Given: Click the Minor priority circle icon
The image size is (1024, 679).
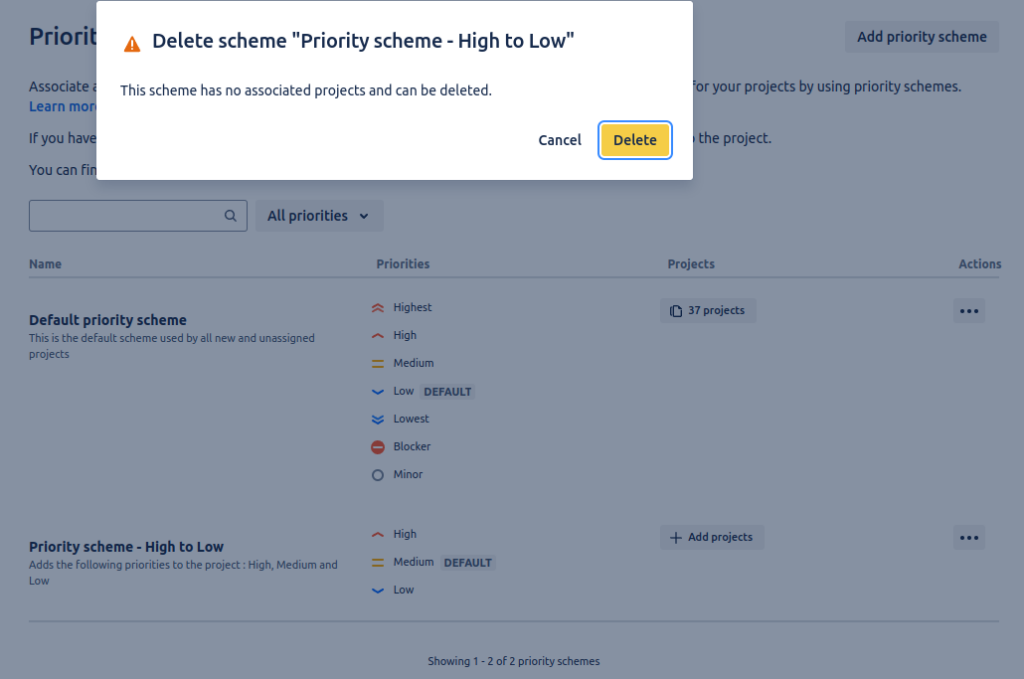Looking at the screenshot, I should coord(378,475).
